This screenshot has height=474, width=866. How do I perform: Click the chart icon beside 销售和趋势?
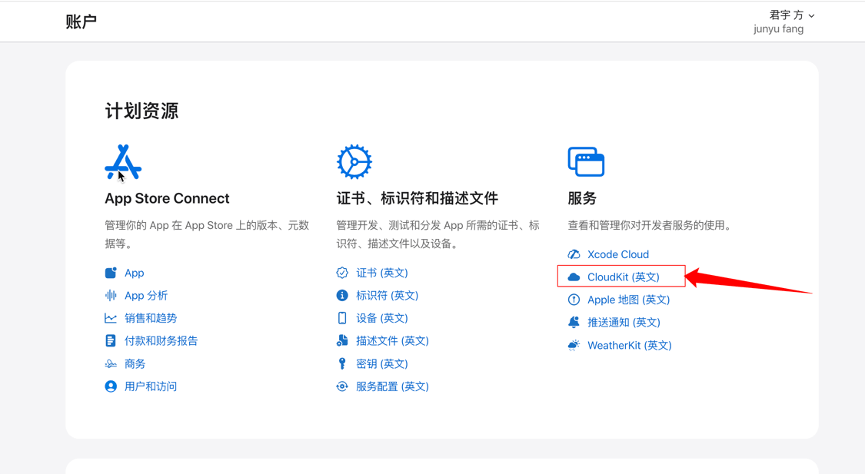[110, 318]
